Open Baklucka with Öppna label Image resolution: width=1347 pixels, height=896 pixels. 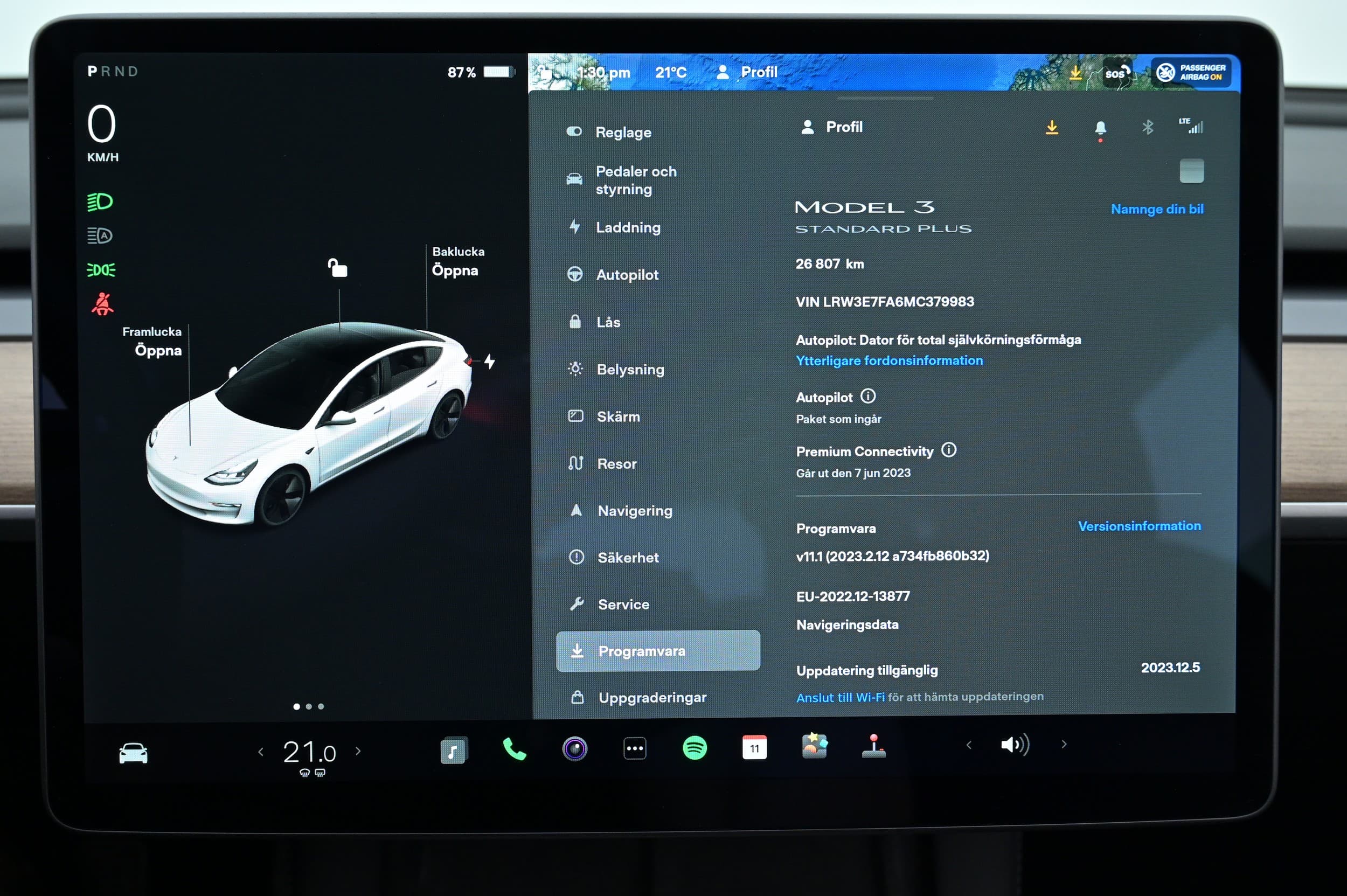(x=455, y=270)
